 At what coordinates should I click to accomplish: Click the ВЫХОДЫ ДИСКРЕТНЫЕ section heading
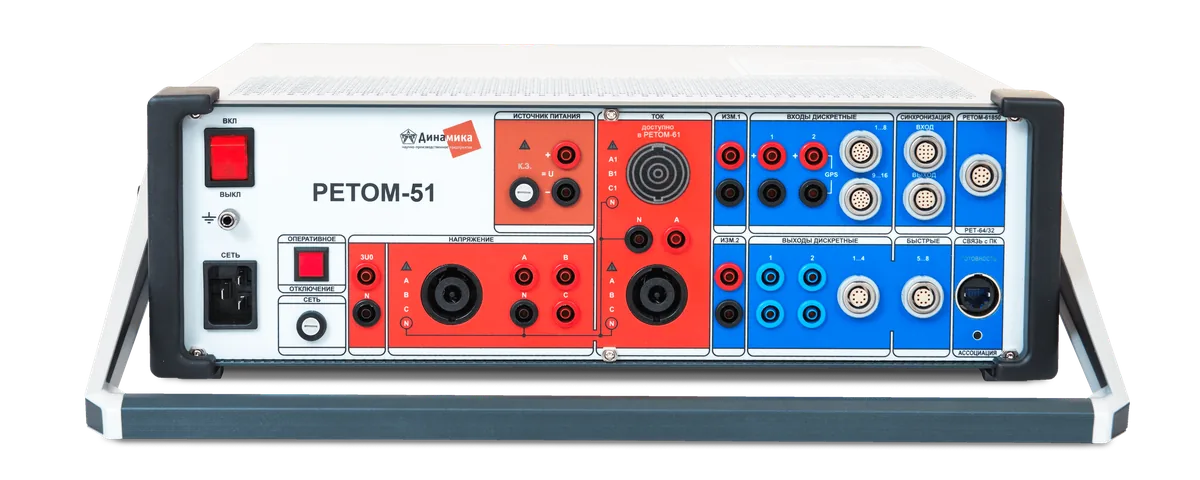pos(819,242)
